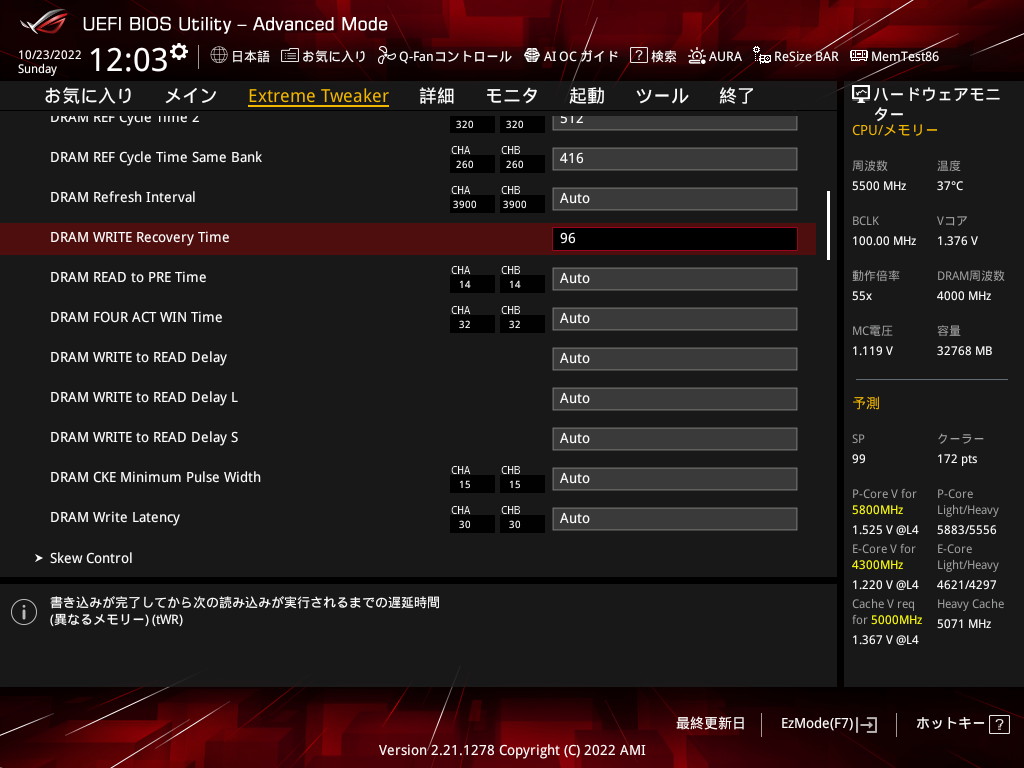This screenshot has height=768, width=1024.
Task: Open the 詳細 tab
Action: [x=437, y=96]
